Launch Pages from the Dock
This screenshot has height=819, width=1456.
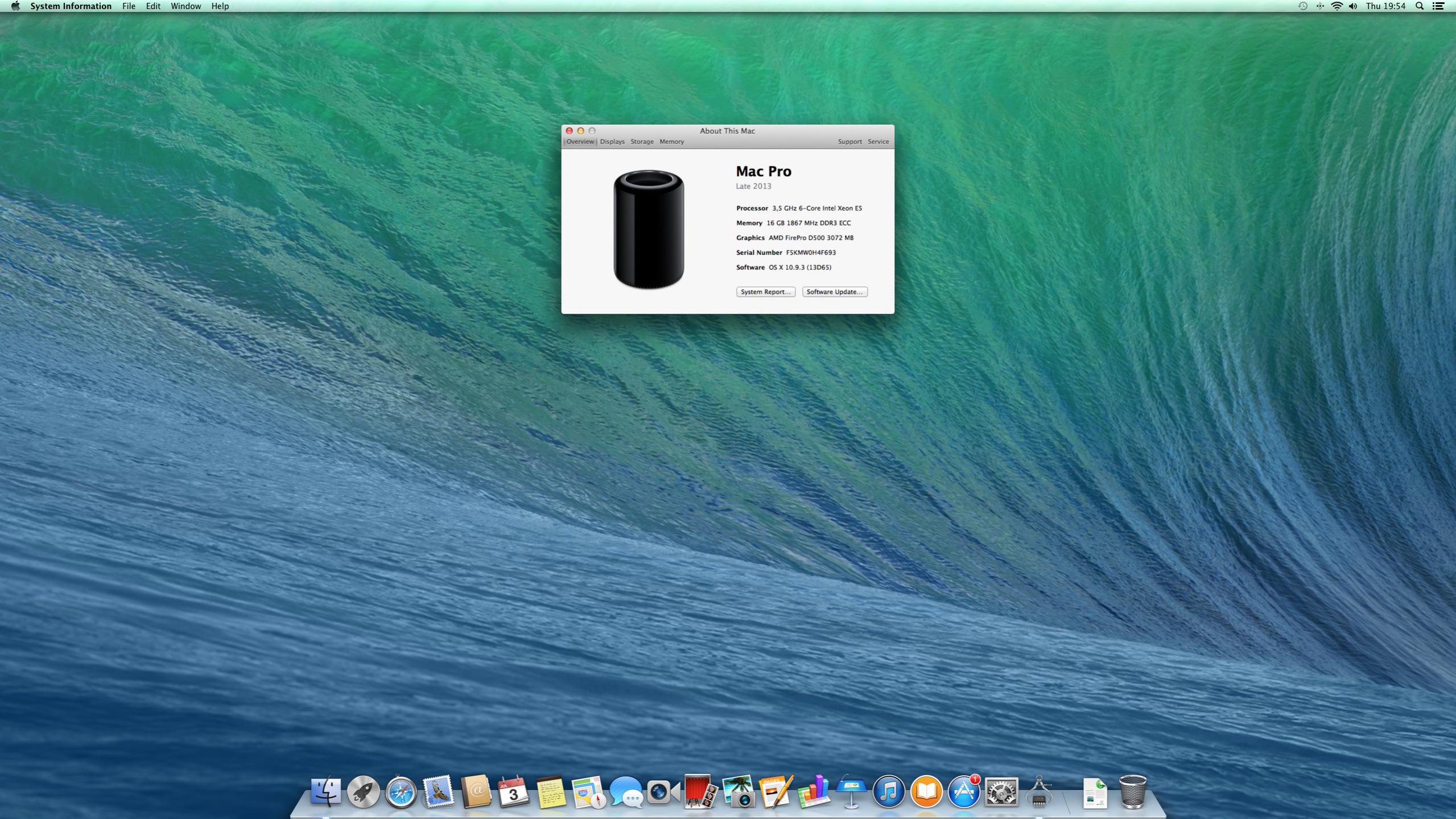point(776,791)
